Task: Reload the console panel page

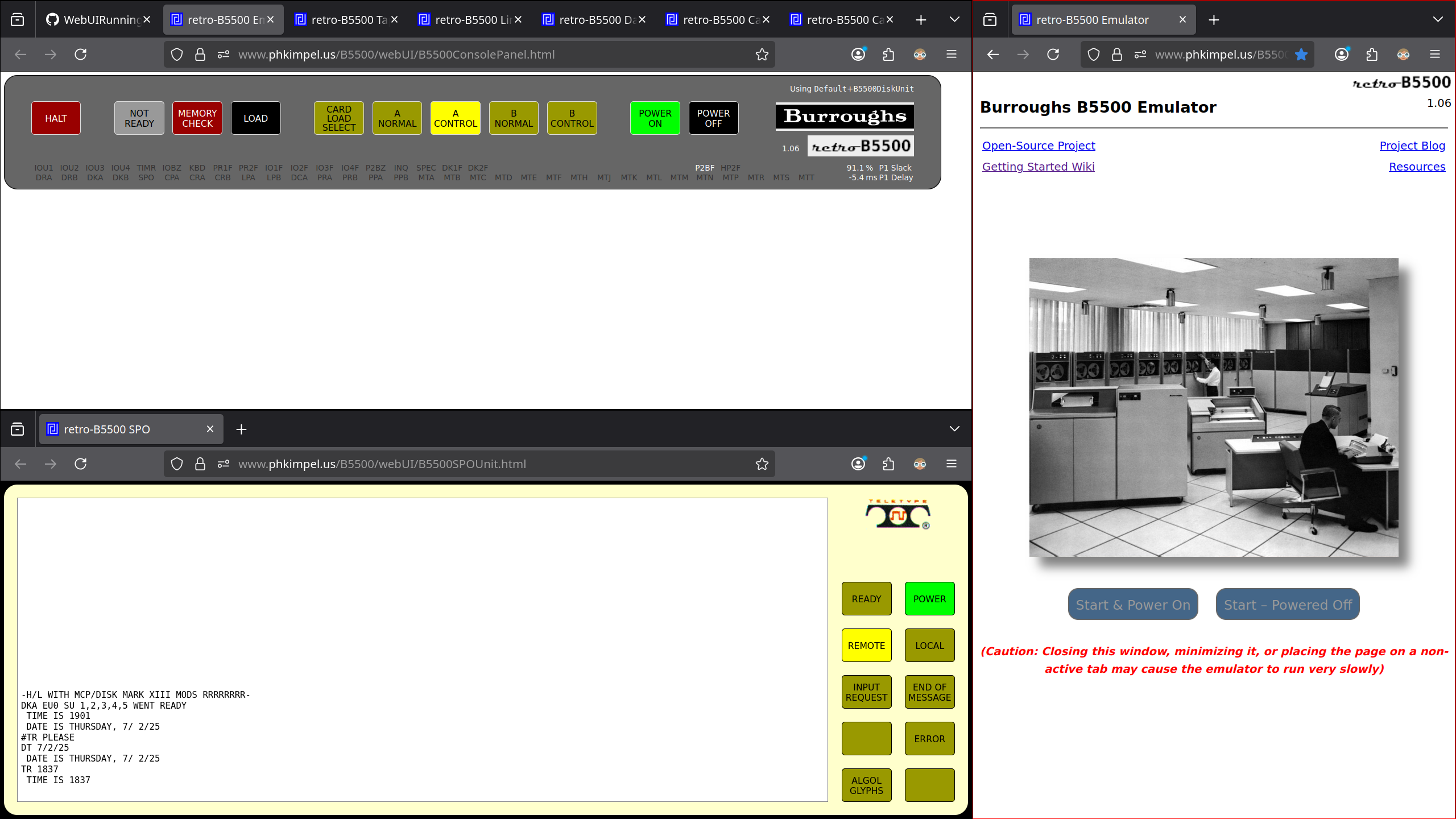Action: point(81,55)
